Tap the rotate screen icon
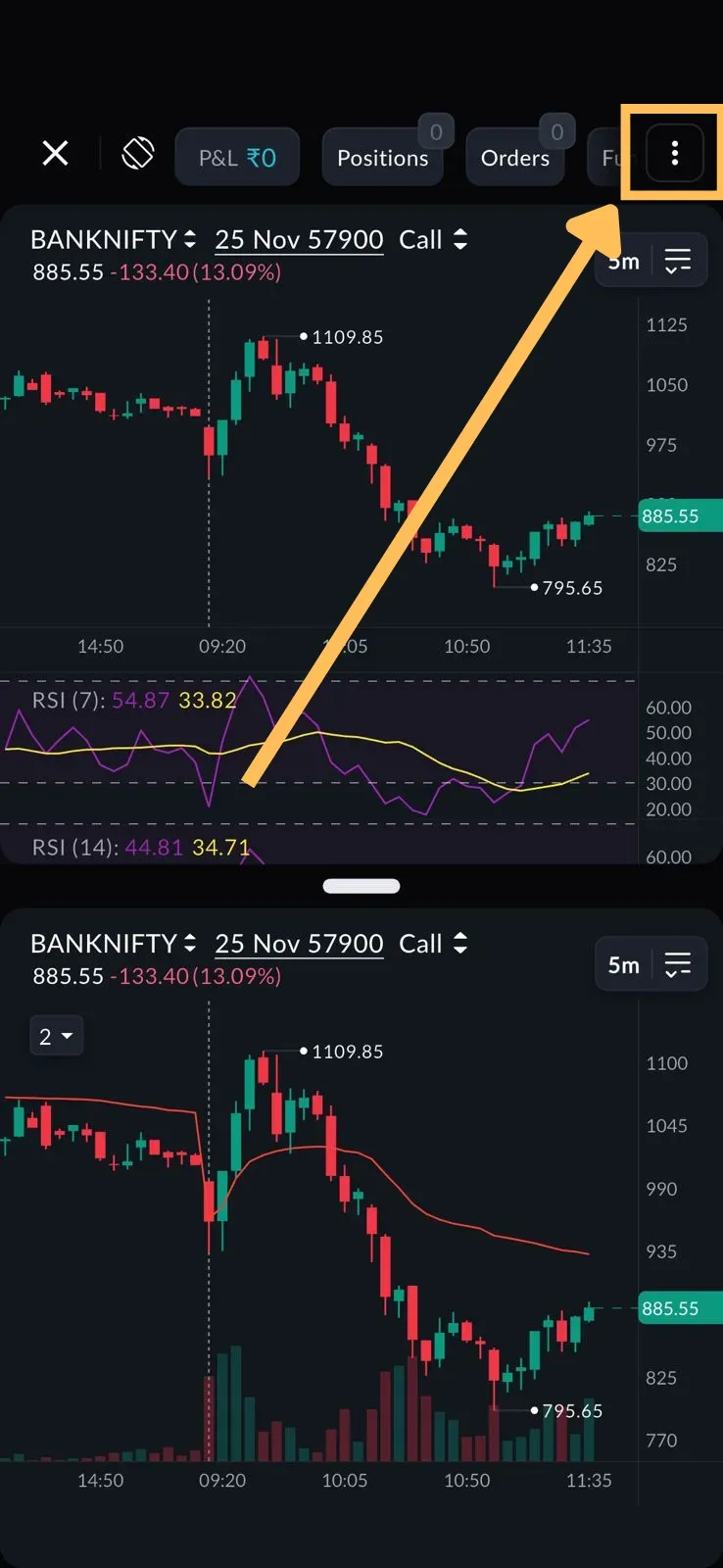The height and width of the screenshot is (1568, 723). pos(138,154)
